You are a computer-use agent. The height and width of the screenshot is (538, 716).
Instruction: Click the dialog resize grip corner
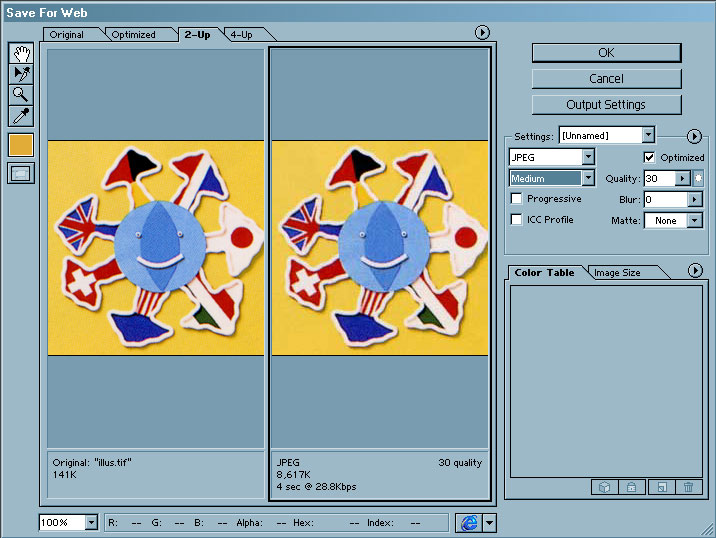click(708, 530)
